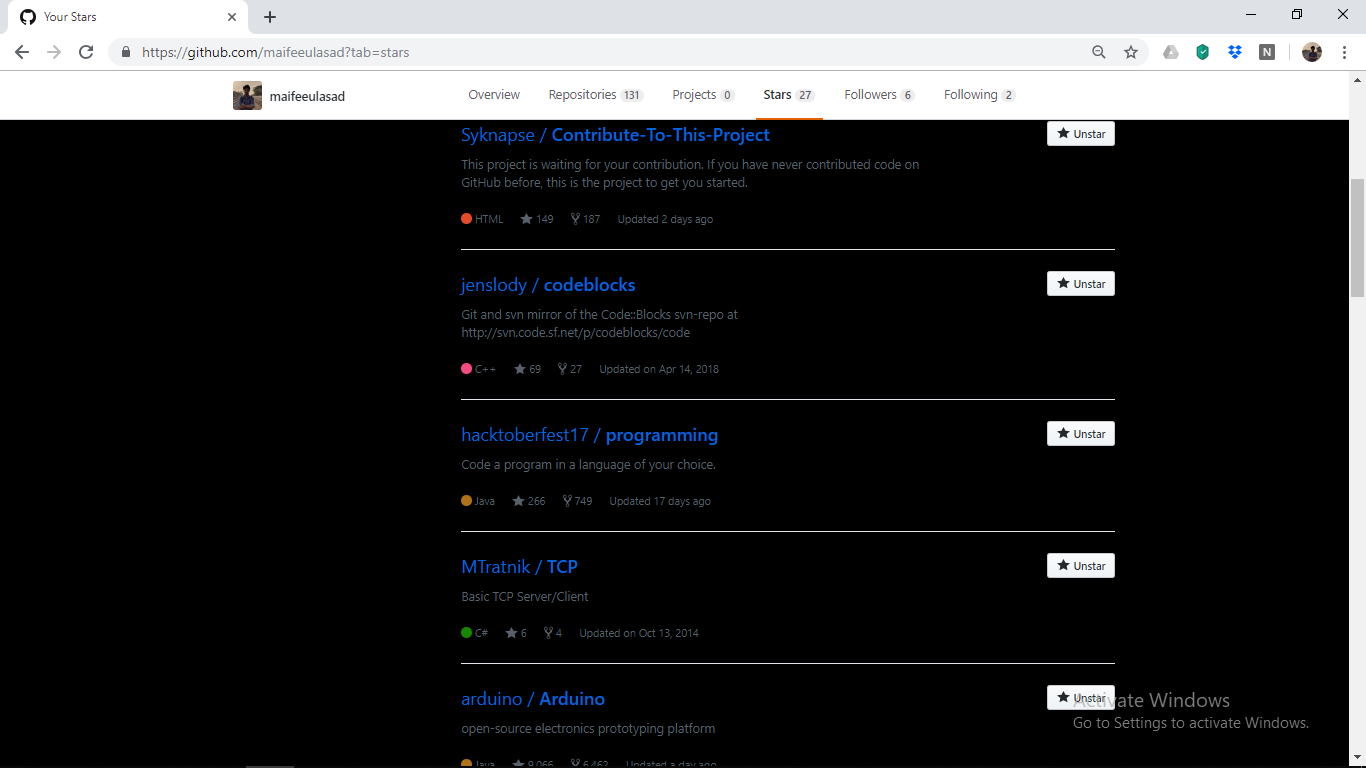Open the Google Drive extension icon
This screenshot has height=768, width=1366.
click(1171, 52)
